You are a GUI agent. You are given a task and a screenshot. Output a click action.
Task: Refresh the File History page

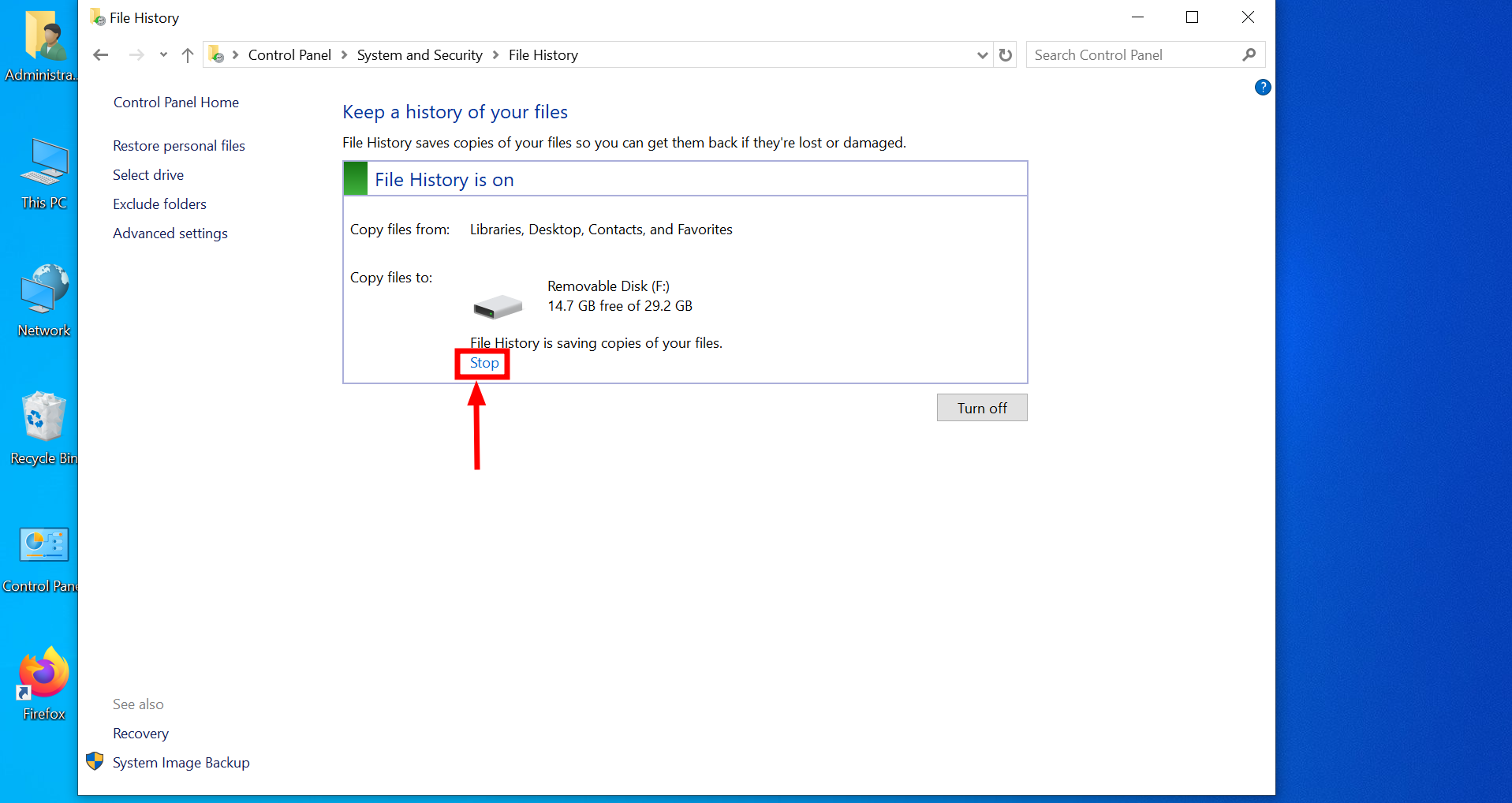coord(1006,55)
